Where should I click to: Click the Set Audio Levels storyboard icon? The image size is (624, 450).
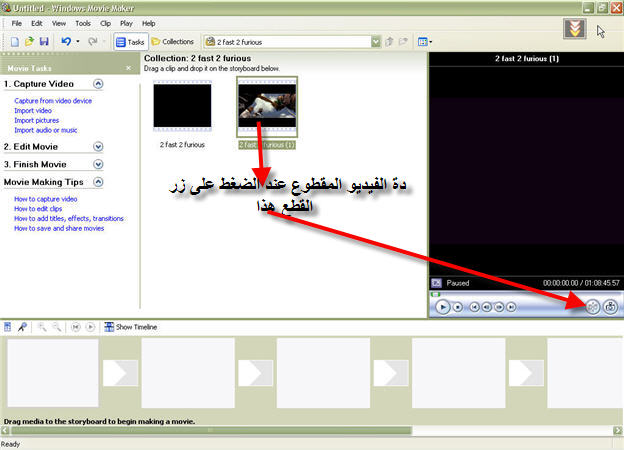coord(9,327)
